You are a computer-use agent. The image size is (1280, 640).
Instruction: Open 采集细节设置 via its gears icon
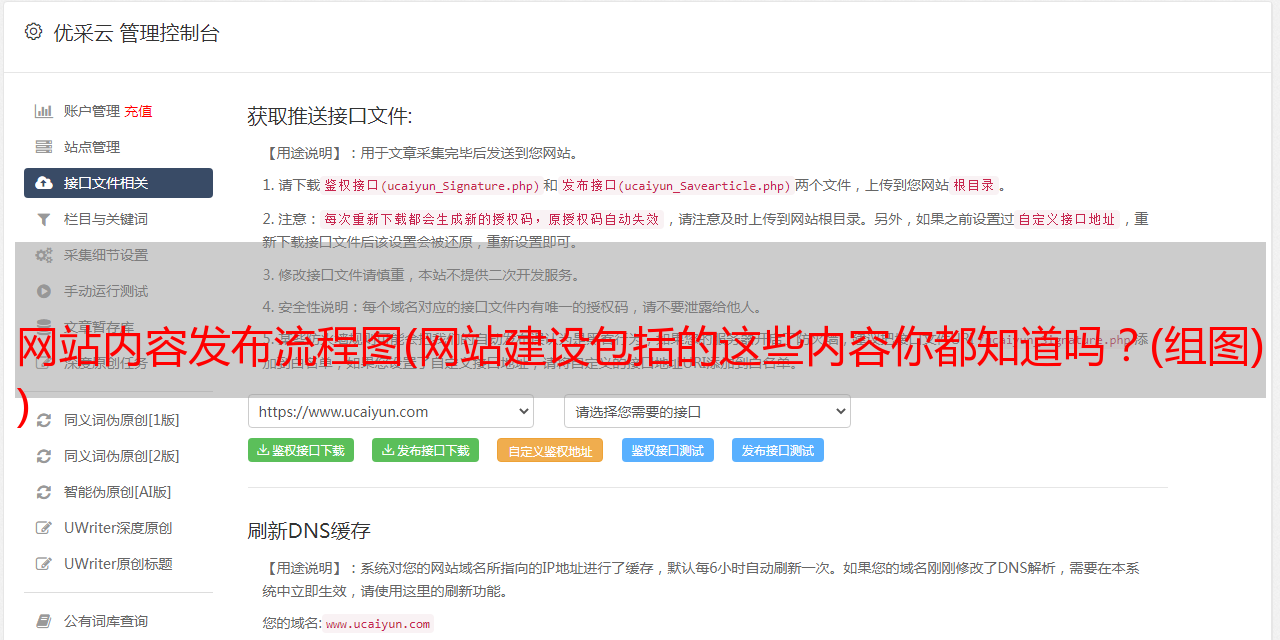44,255
